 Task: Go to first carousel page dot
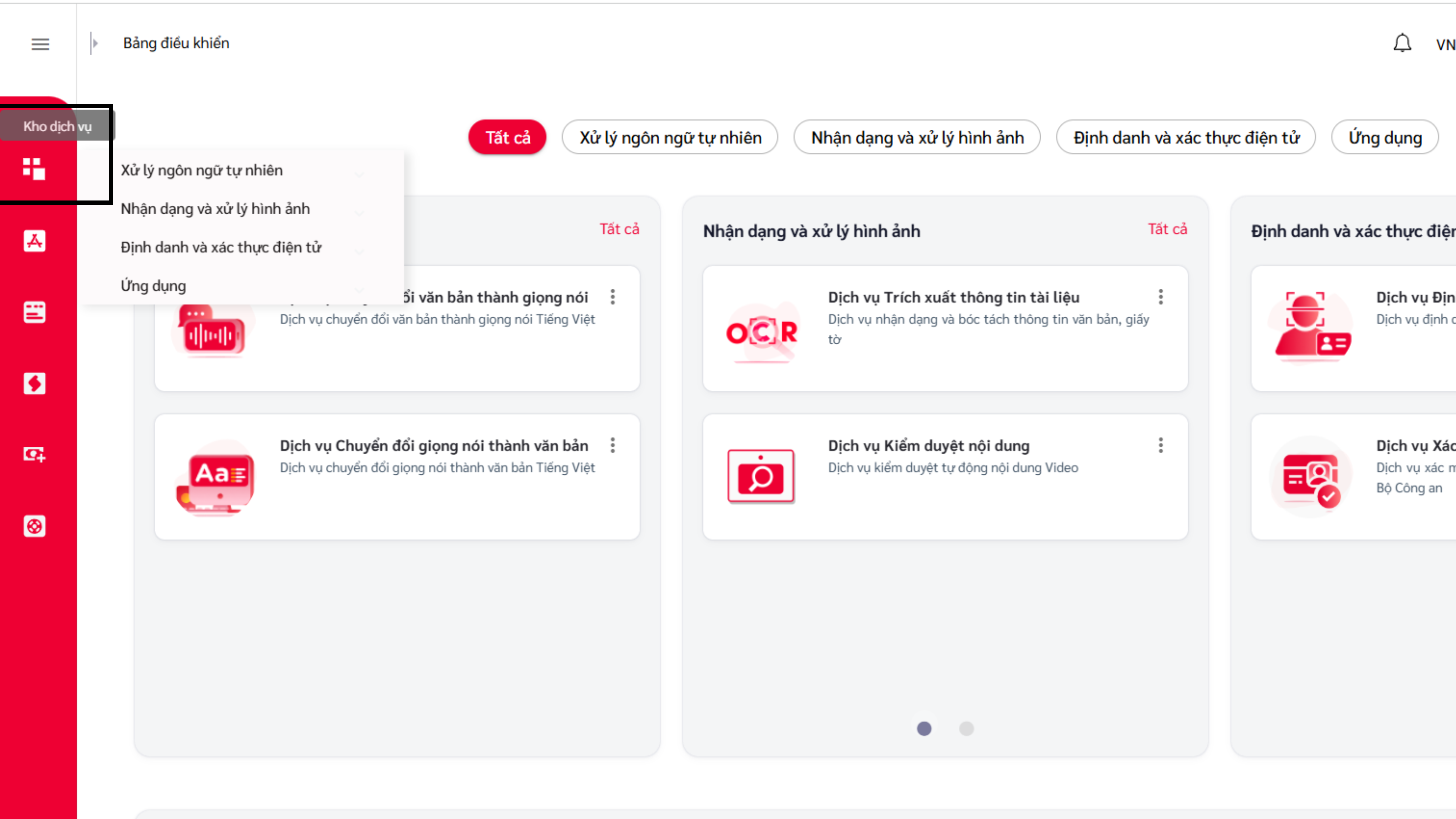point(924,729)
